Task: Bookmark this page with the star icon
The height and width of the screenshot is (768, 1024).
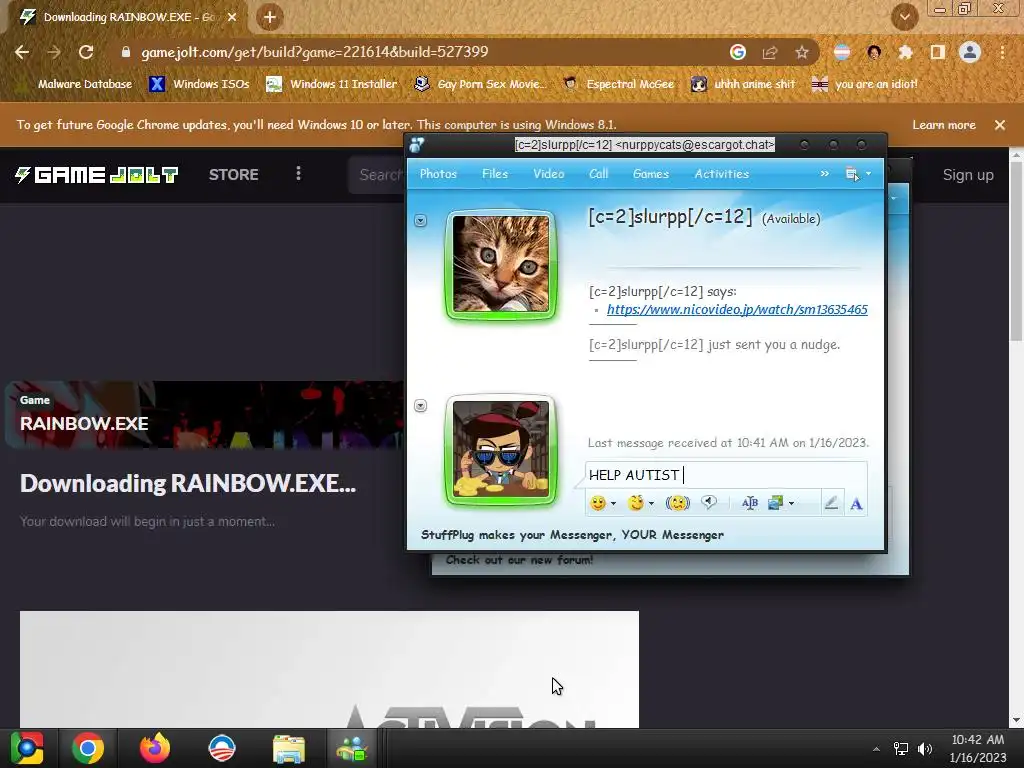Action: click(802, 52)
